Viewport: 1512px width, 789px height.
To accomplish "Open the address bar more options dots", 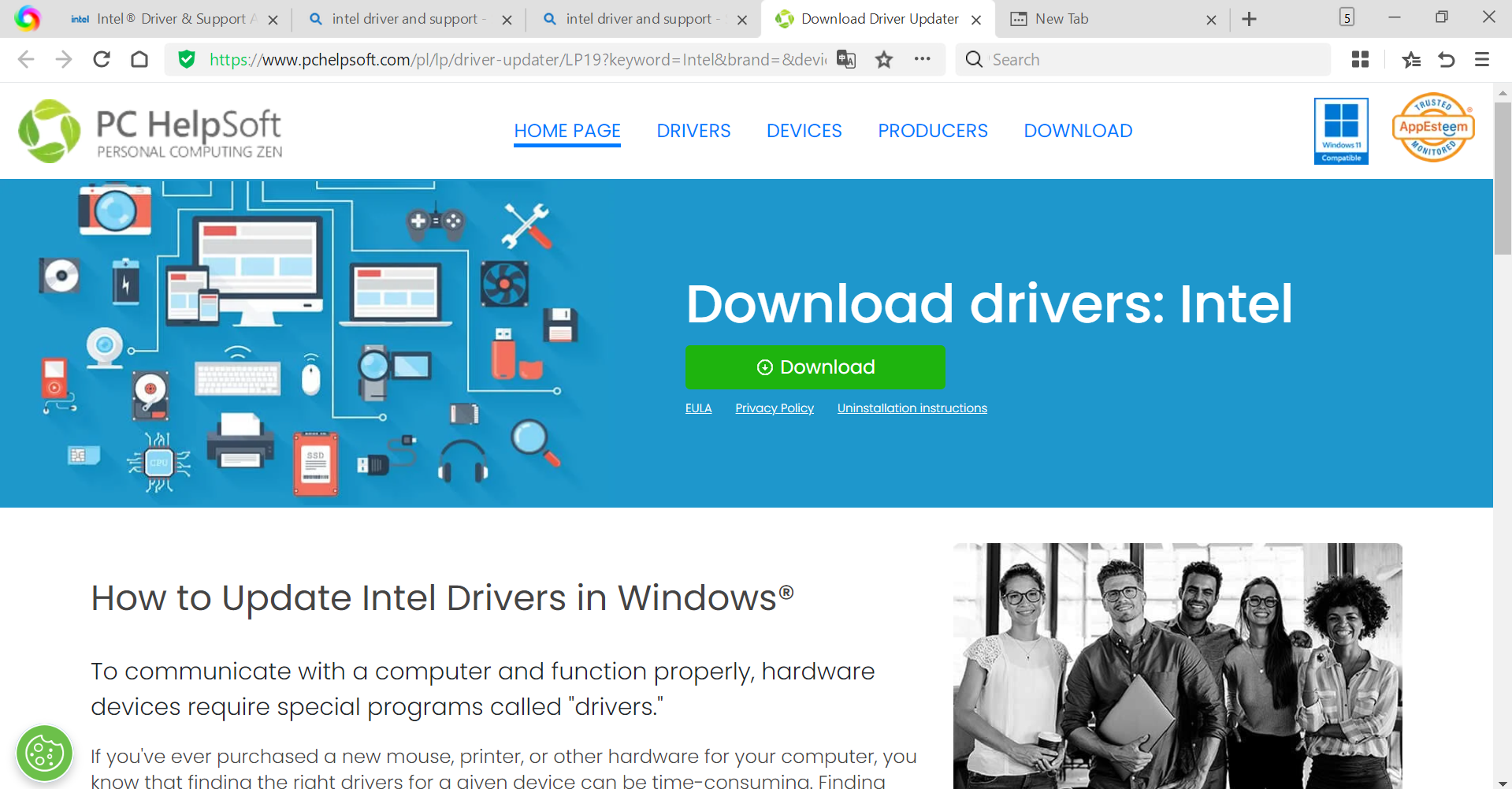I will (x=923, y=59).
